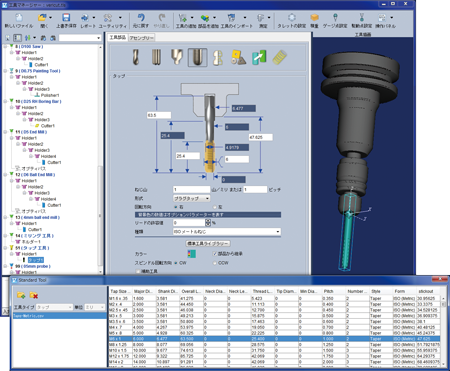Click the Undo (元に戻す) arrow icon
The image size is (450, 371).
click(x=141, y=17)
